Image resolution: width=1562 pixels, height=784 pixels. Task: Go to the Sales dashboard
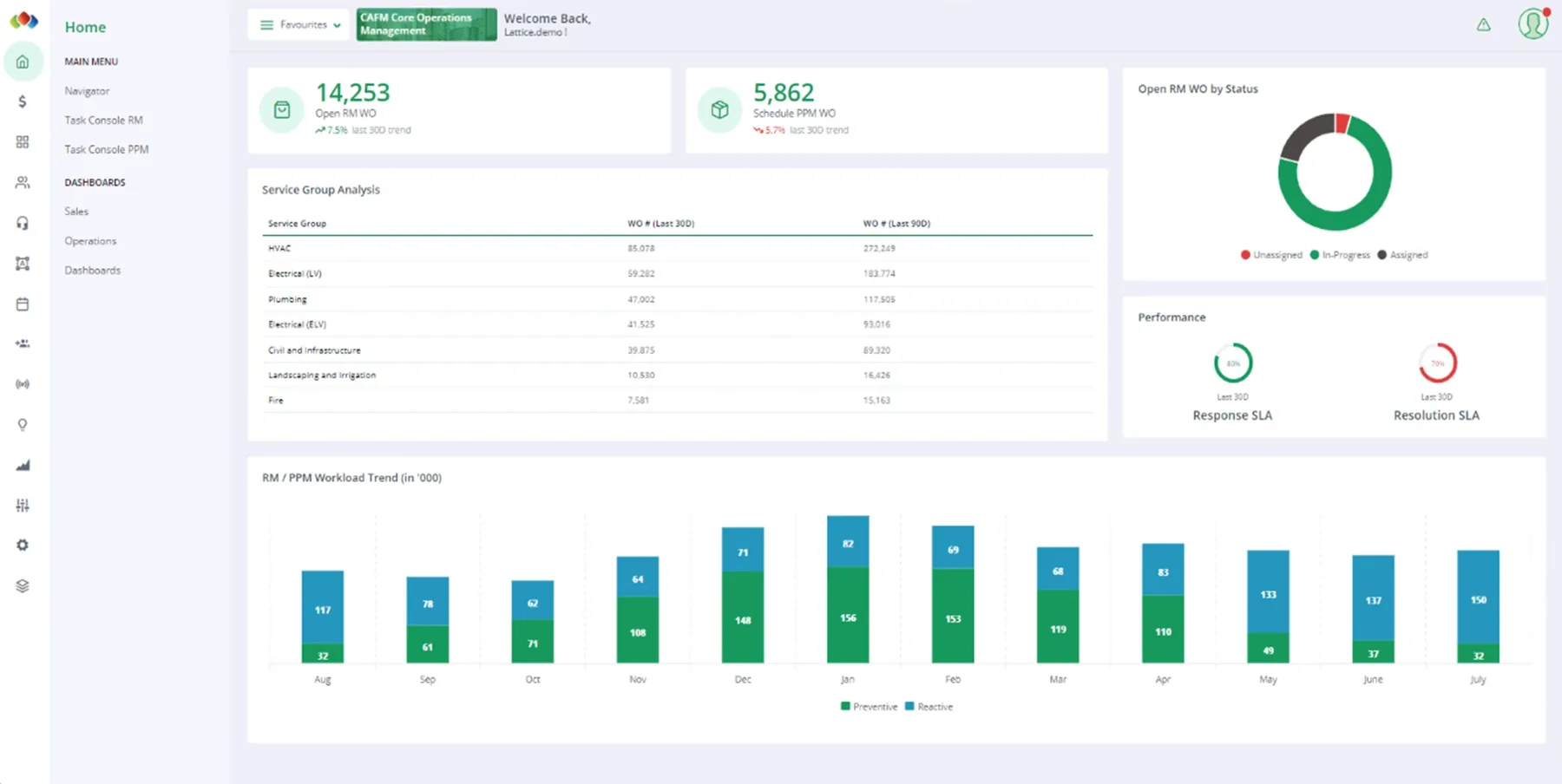point(76,212)
